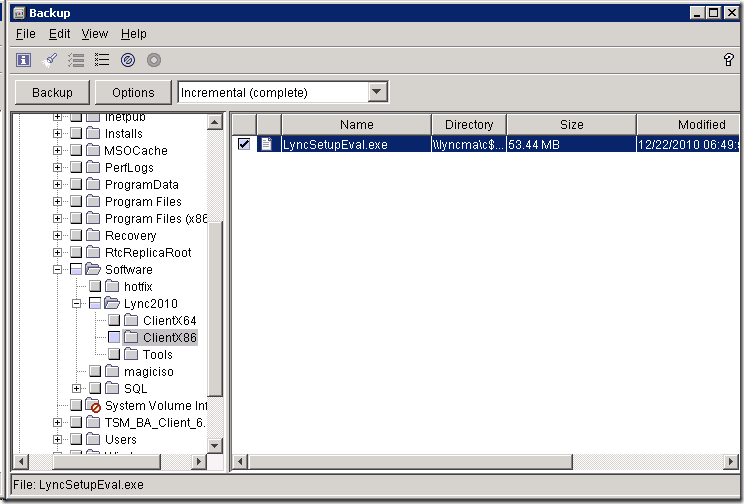This screenshot has width=744, height=504.
Task: Open the Incremental (complete) backup type dropdown
Action: click(x=377, y=93)
